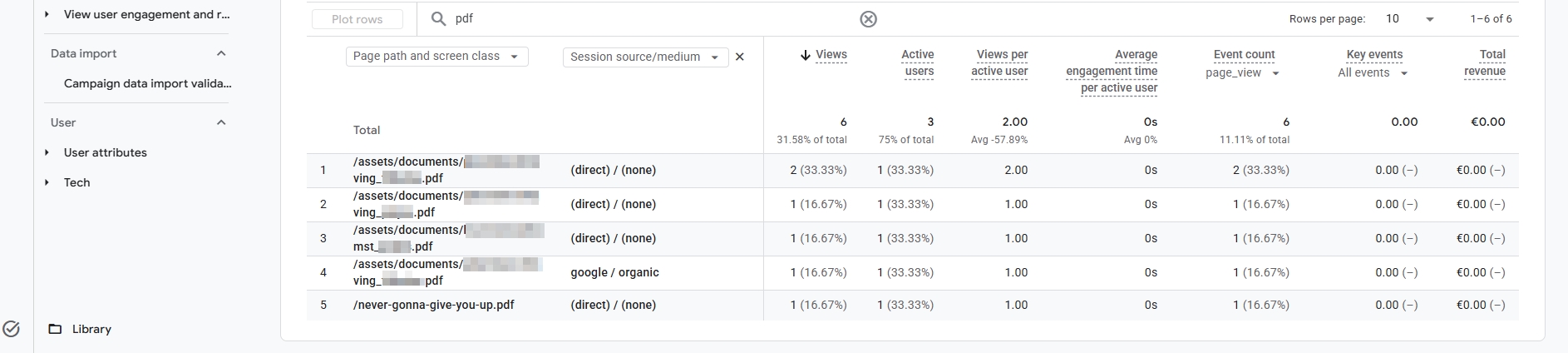Click the Total row label
1568x353 pixels.
367,130
